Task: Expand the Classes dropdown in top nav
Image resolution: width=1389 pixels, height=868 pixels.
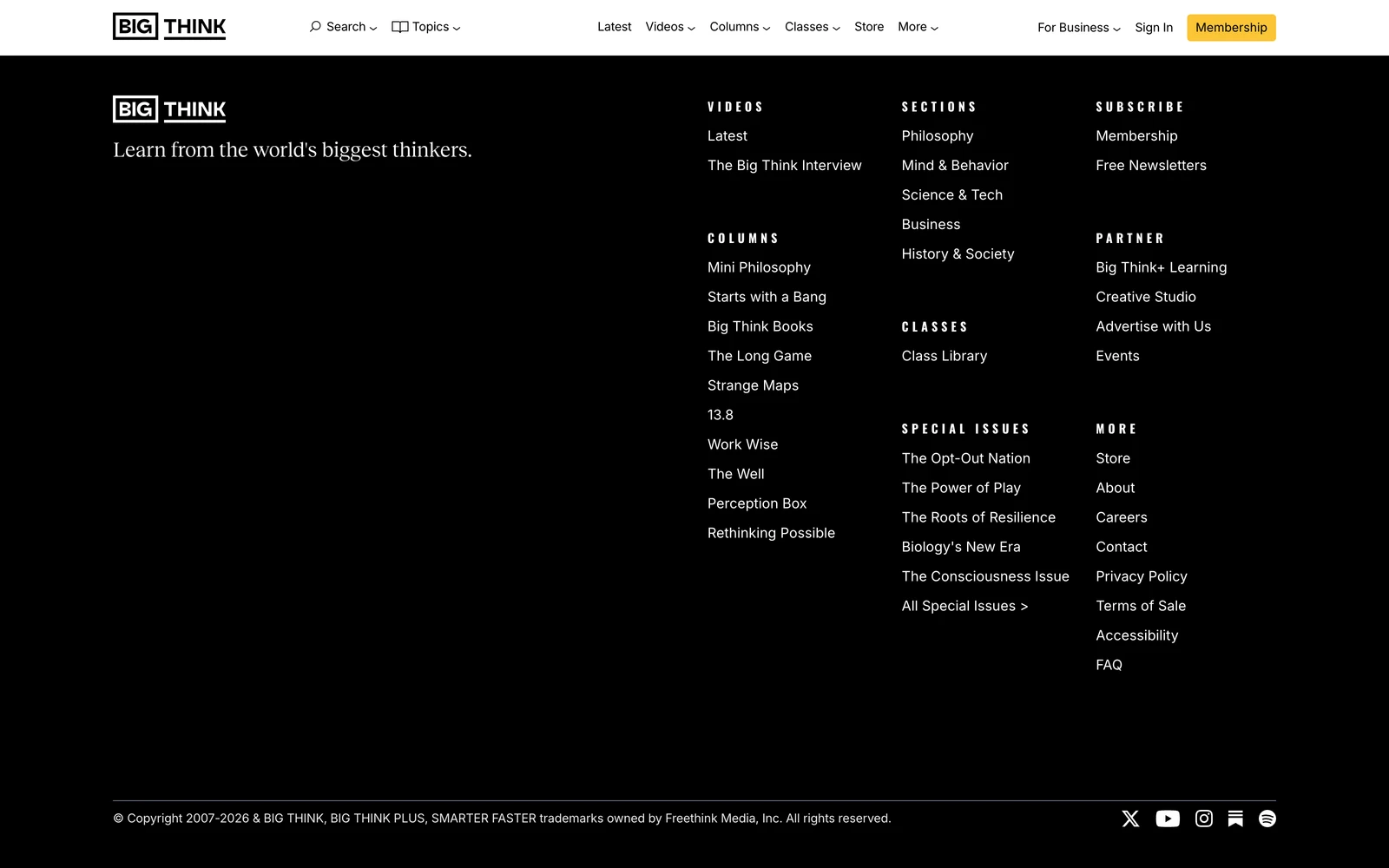Action: [x=813, y=27]
